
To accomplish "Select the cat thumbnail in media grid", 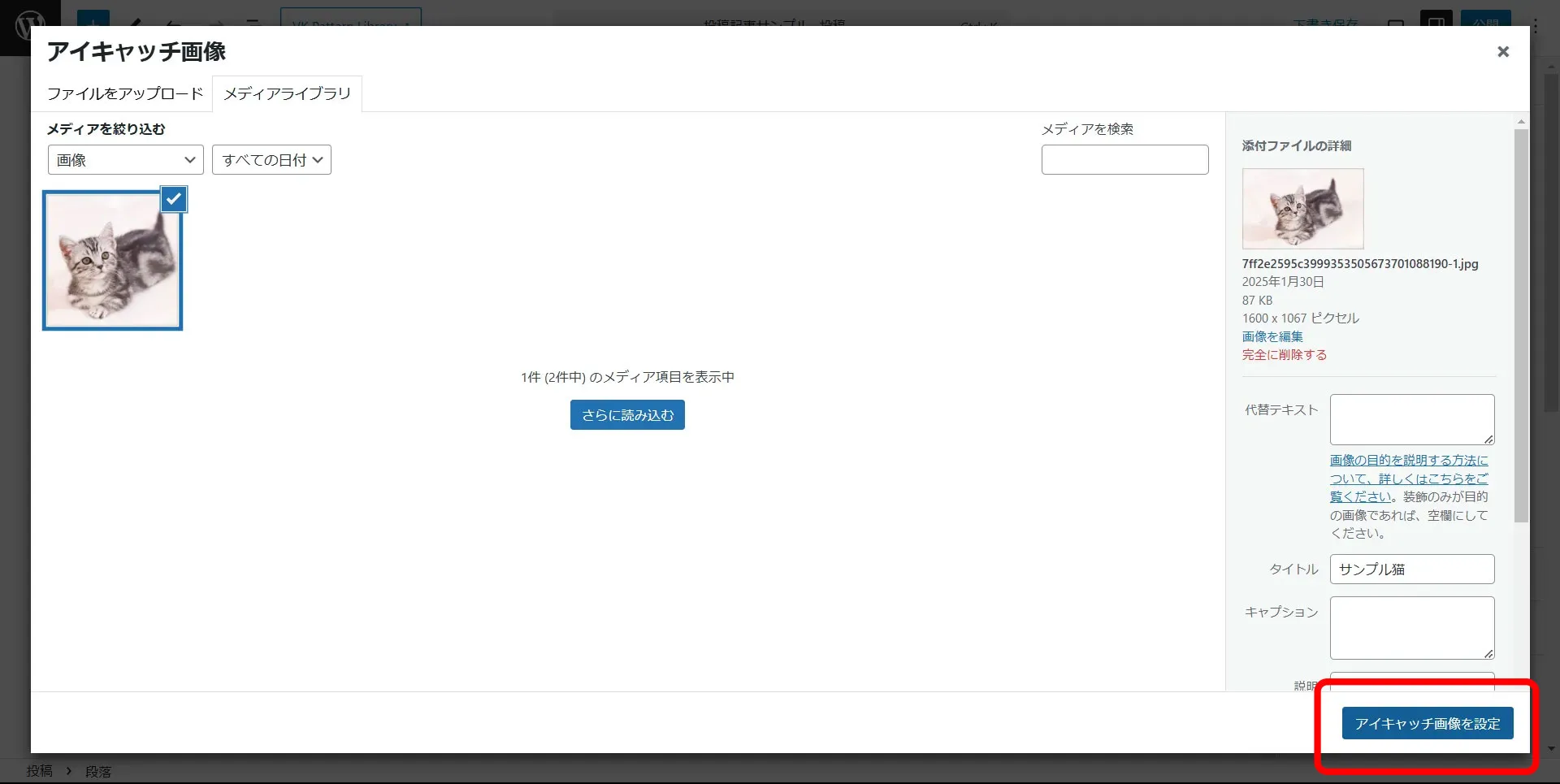I will pos(112,261).
